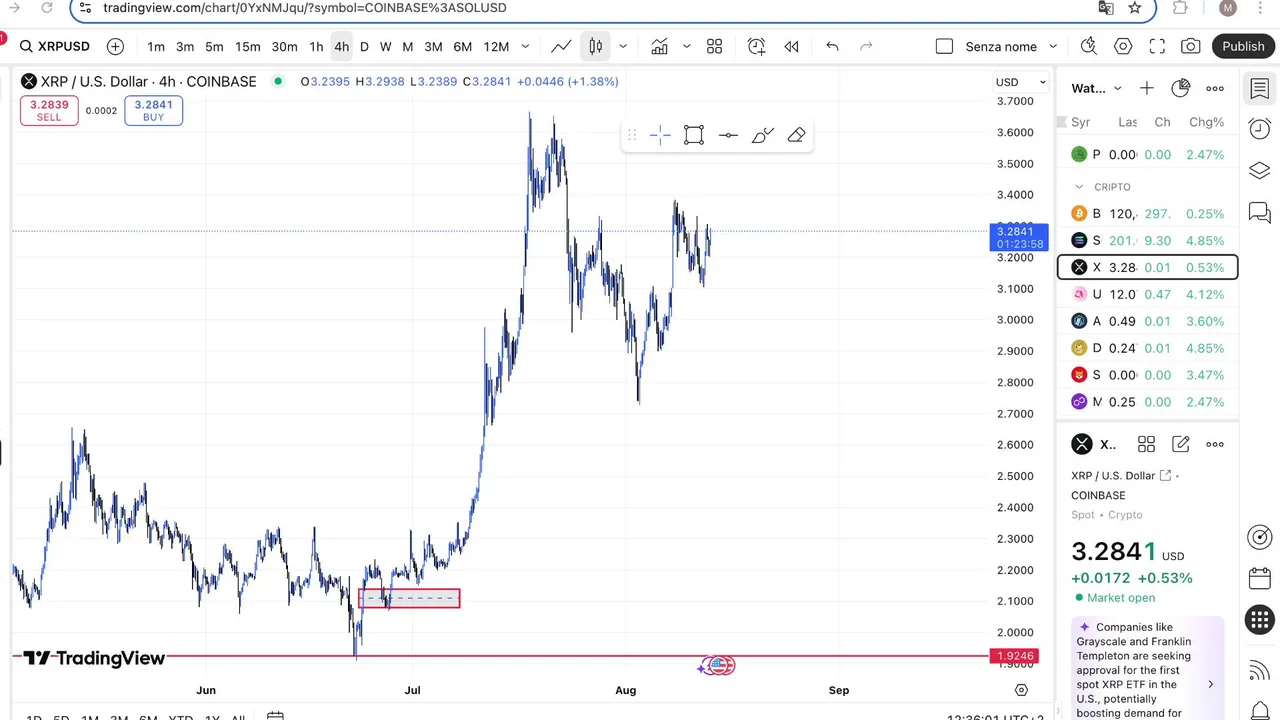Open the target icon in right sidebar
Image resolution: width=1280 pixels, height=720 pixels.
pos(1260,537)
